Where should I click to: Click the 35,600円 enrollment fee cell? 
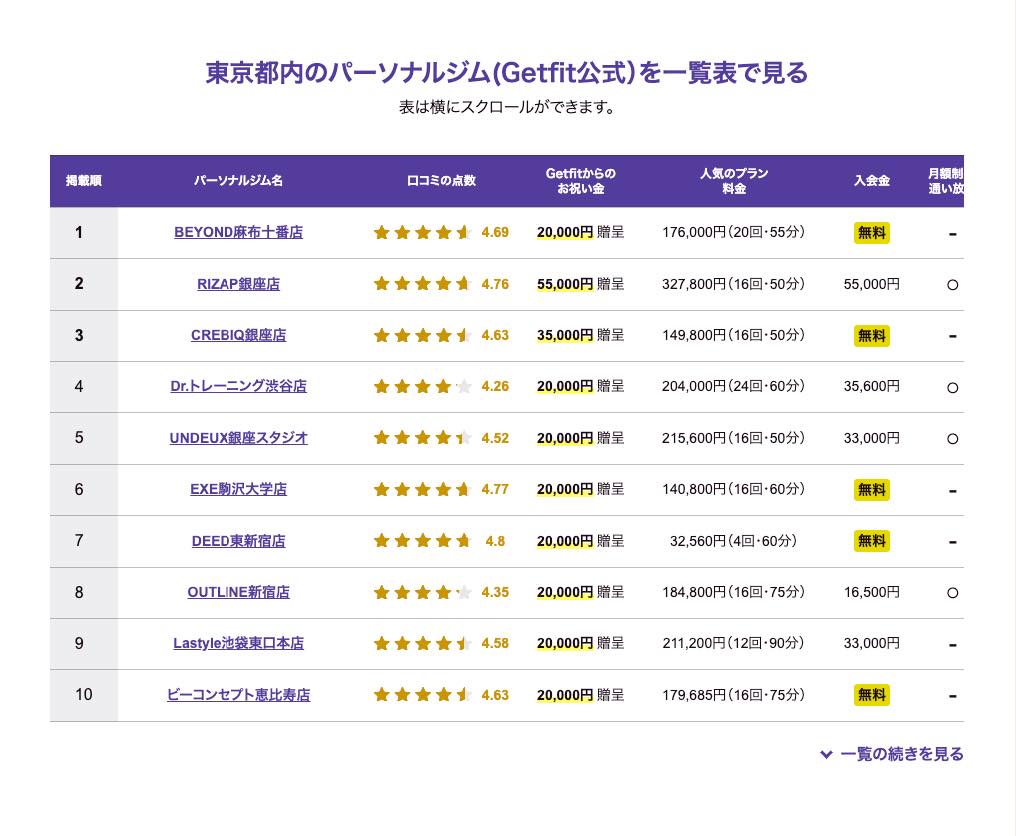click(872, 386)
